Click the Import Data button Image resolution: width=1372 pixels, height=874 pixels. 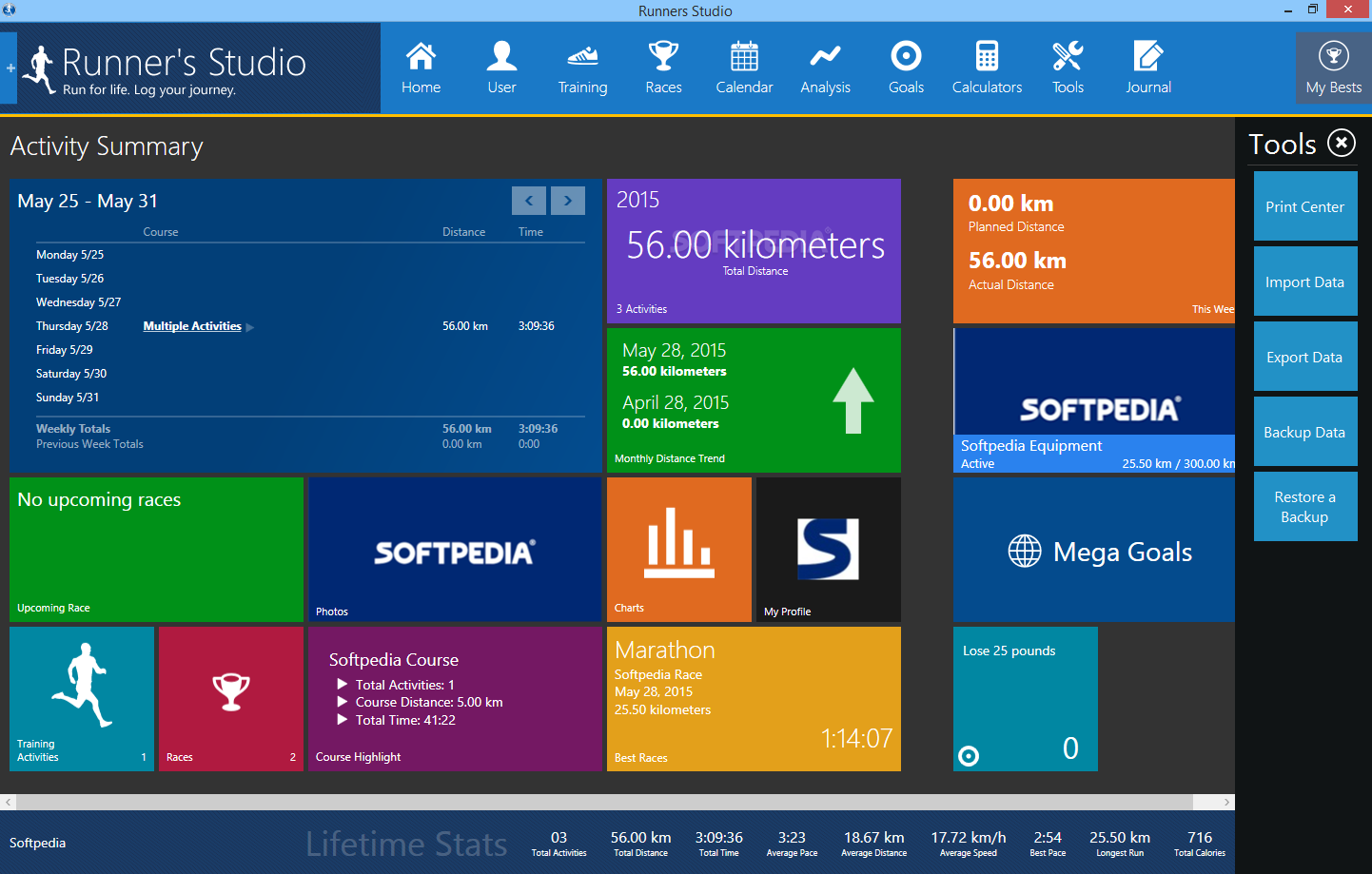tap(1305, 282)
